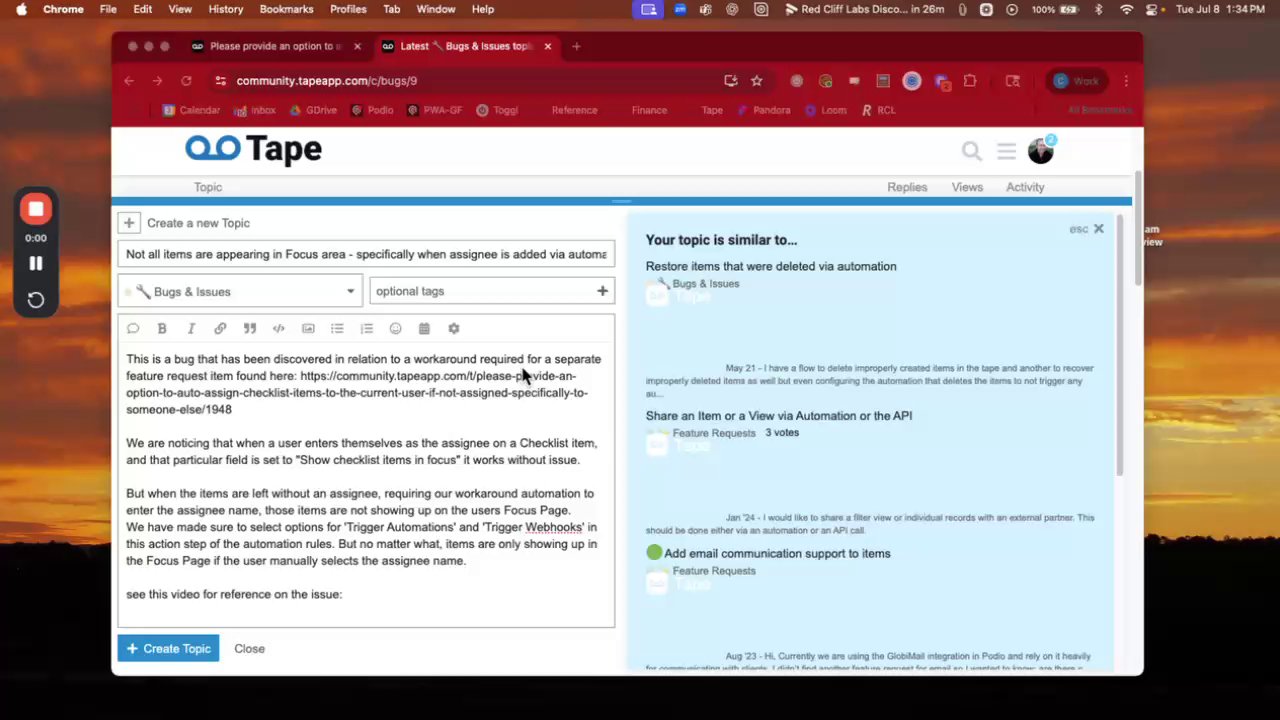
Task: Click the speech bubble icon in editor toolbar
Action: [x=133, y=328]
